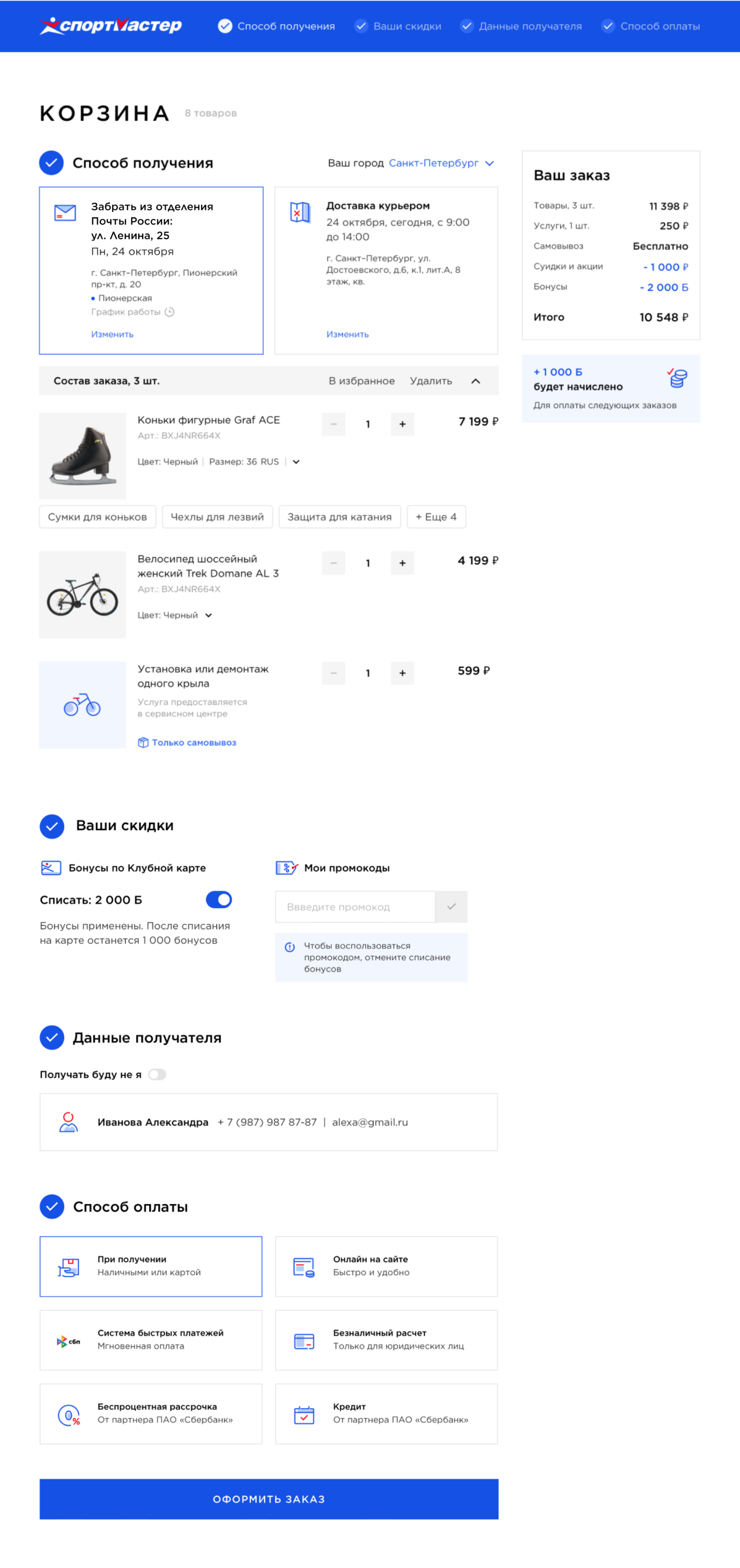The width and height of the screenshot is (740, 1568).
Task: Go to 'Ваши скидки' step in header
Action: click(399, 26)
